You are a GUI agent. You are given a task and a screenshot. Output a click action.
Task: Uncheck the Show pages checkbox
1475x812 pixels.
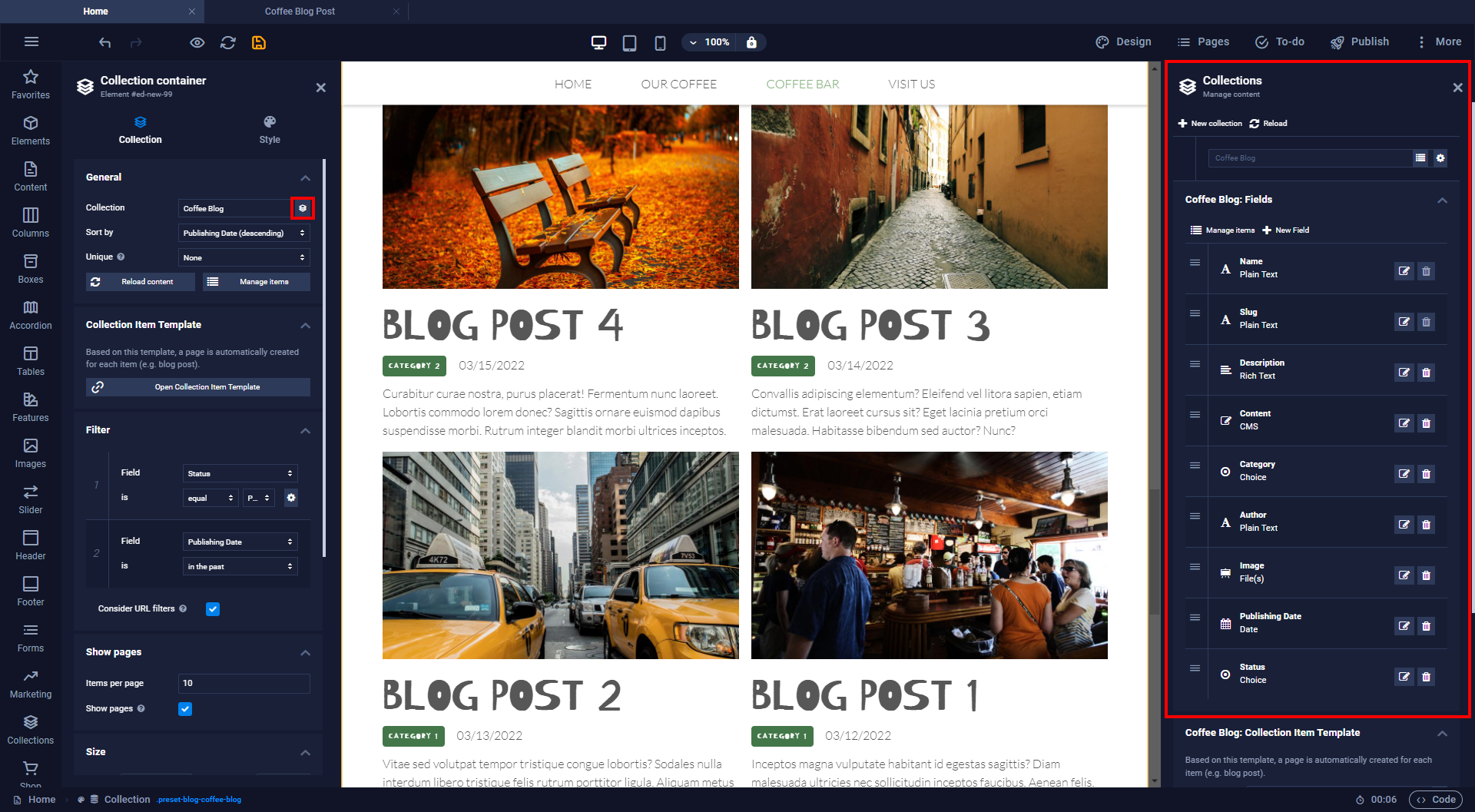point(185,709)
